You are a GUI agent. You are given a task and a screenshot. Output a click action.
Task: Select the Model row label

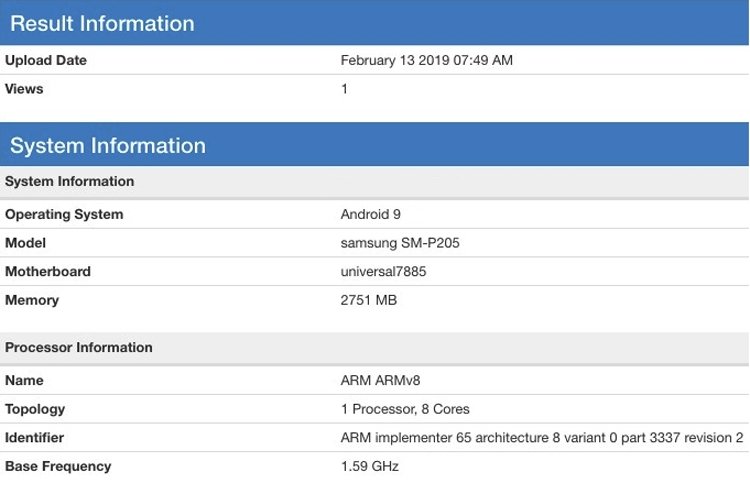(x=25, y=243)
